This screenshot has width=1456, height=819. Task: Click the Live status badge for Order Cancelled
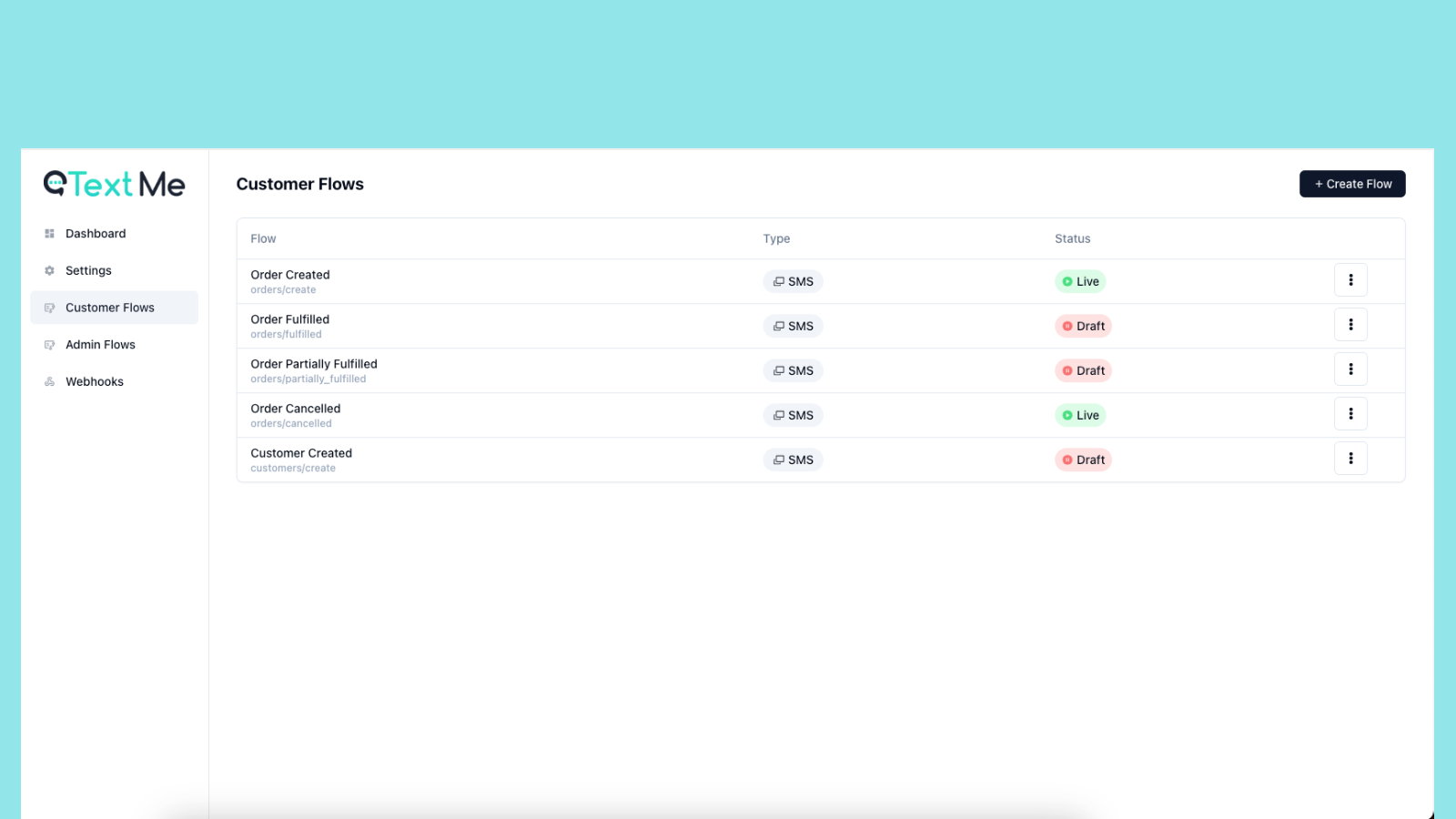(1080, 415)
